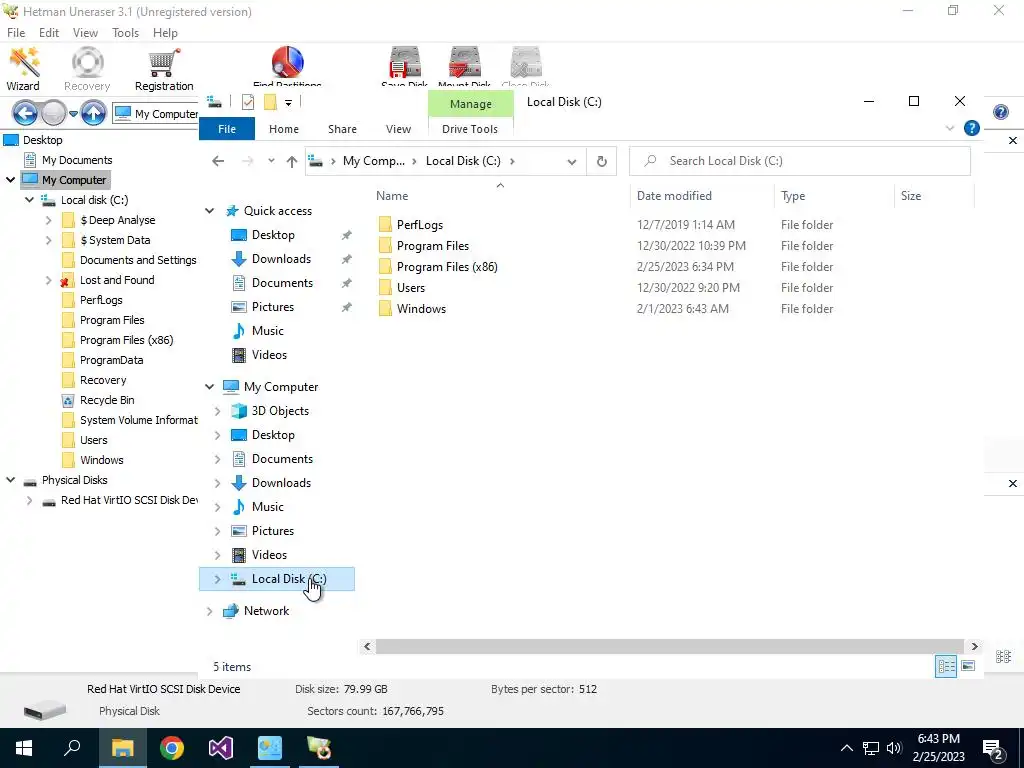Open the Share ribbon tab in Explorer

click(x=342, y=129)
